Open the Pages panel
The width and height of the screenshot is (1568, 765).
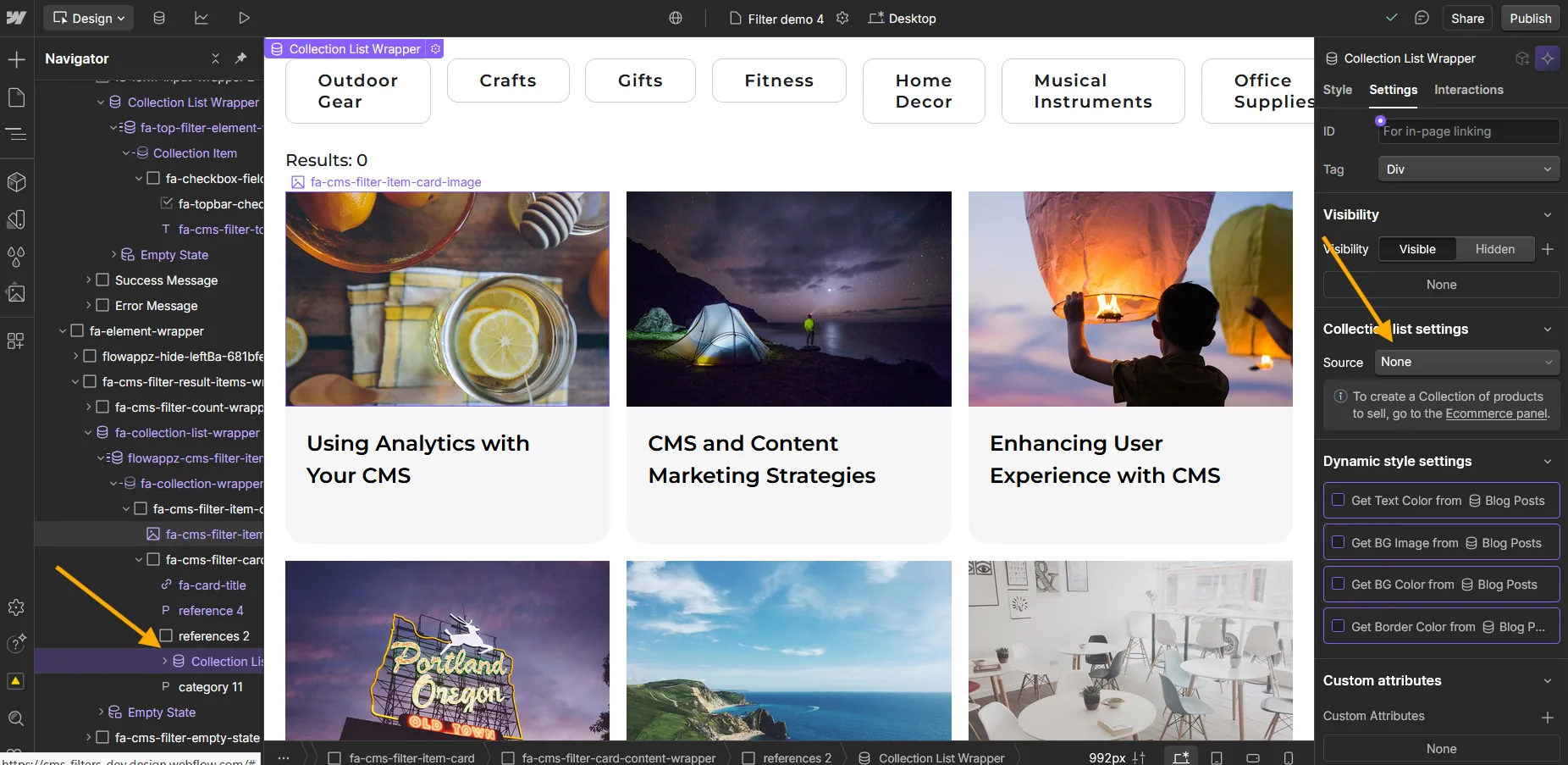click(x=16, y=97)
